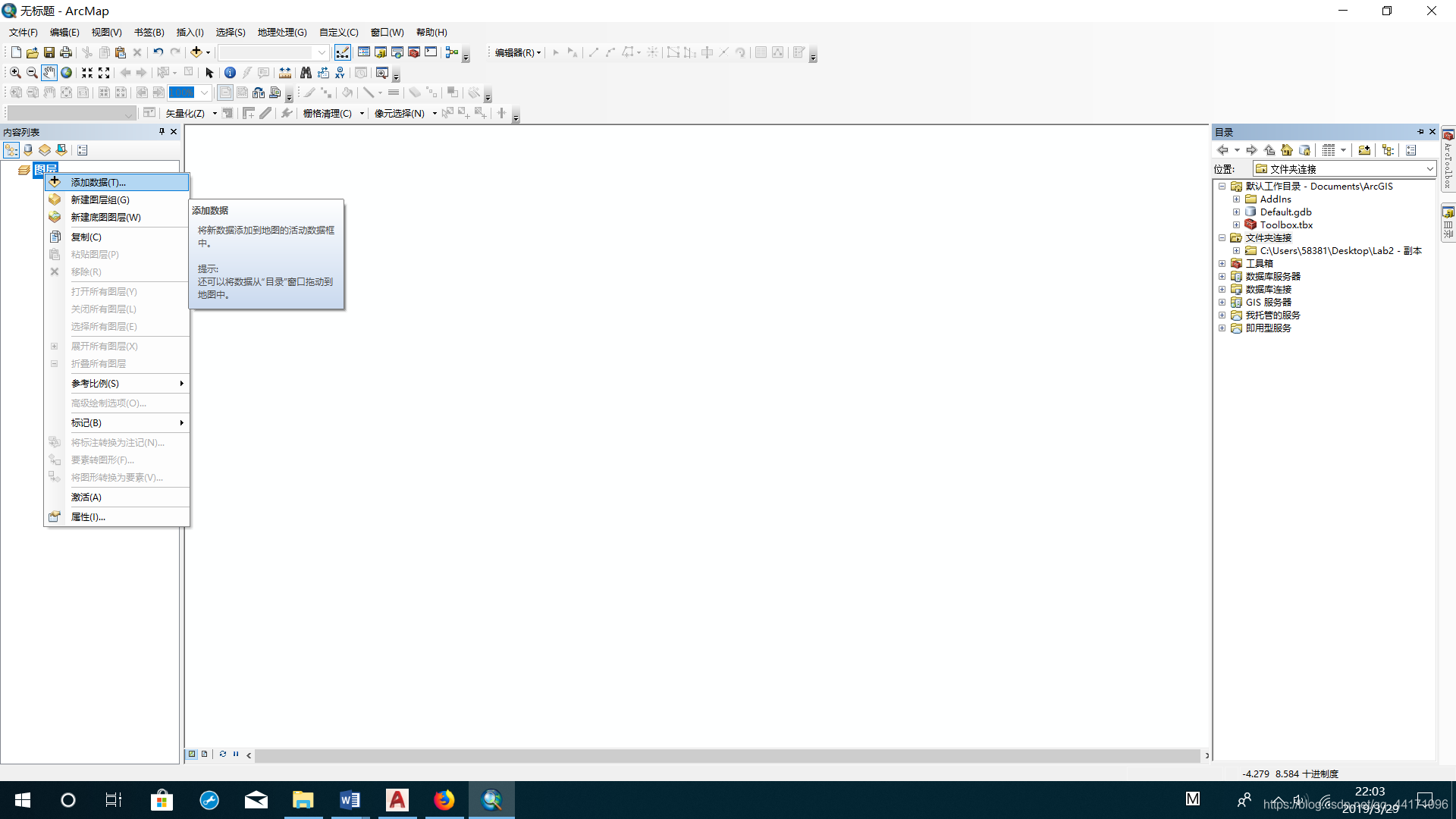
Task: Print the map
Action: (x=66, y=52)
